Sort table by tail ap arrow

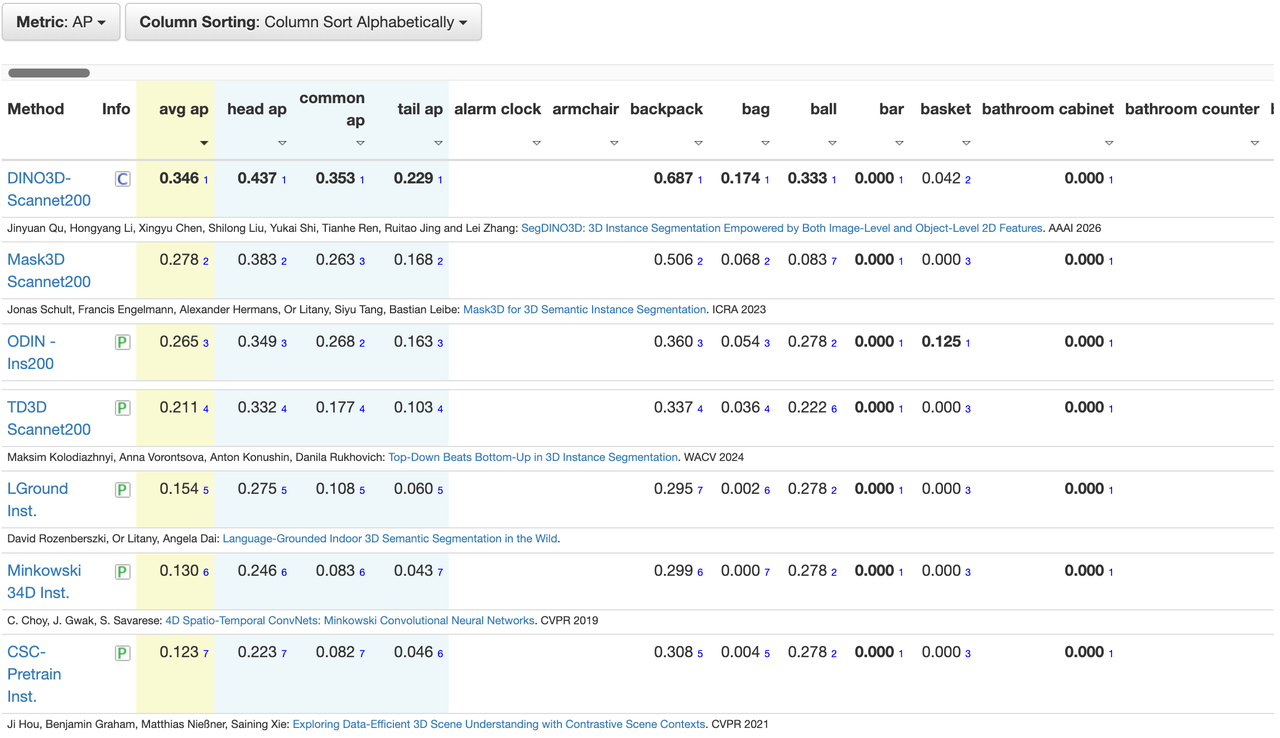coord(438,144)
